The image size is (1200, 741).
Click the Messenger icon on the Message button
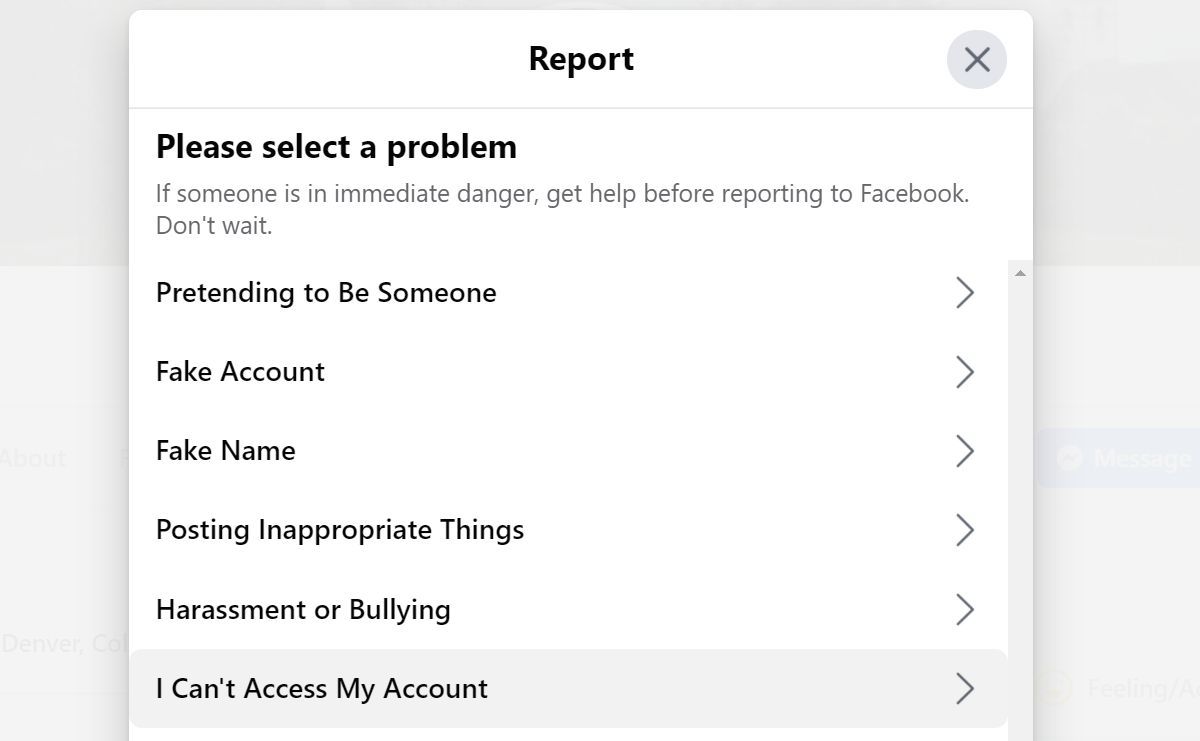click(x=1069, y=458)
